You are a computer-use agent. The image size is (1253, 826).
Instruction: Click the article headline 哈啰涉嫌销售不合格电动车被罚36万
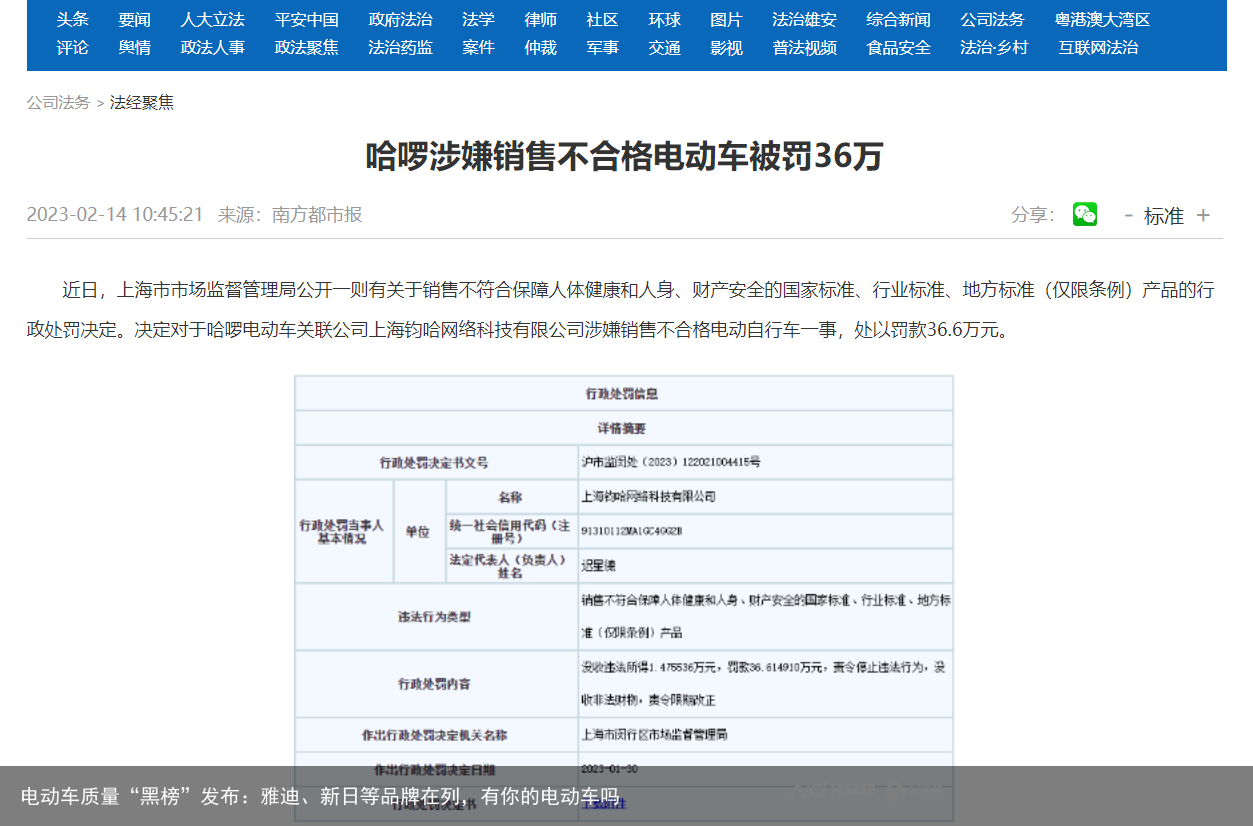point(624,156)
